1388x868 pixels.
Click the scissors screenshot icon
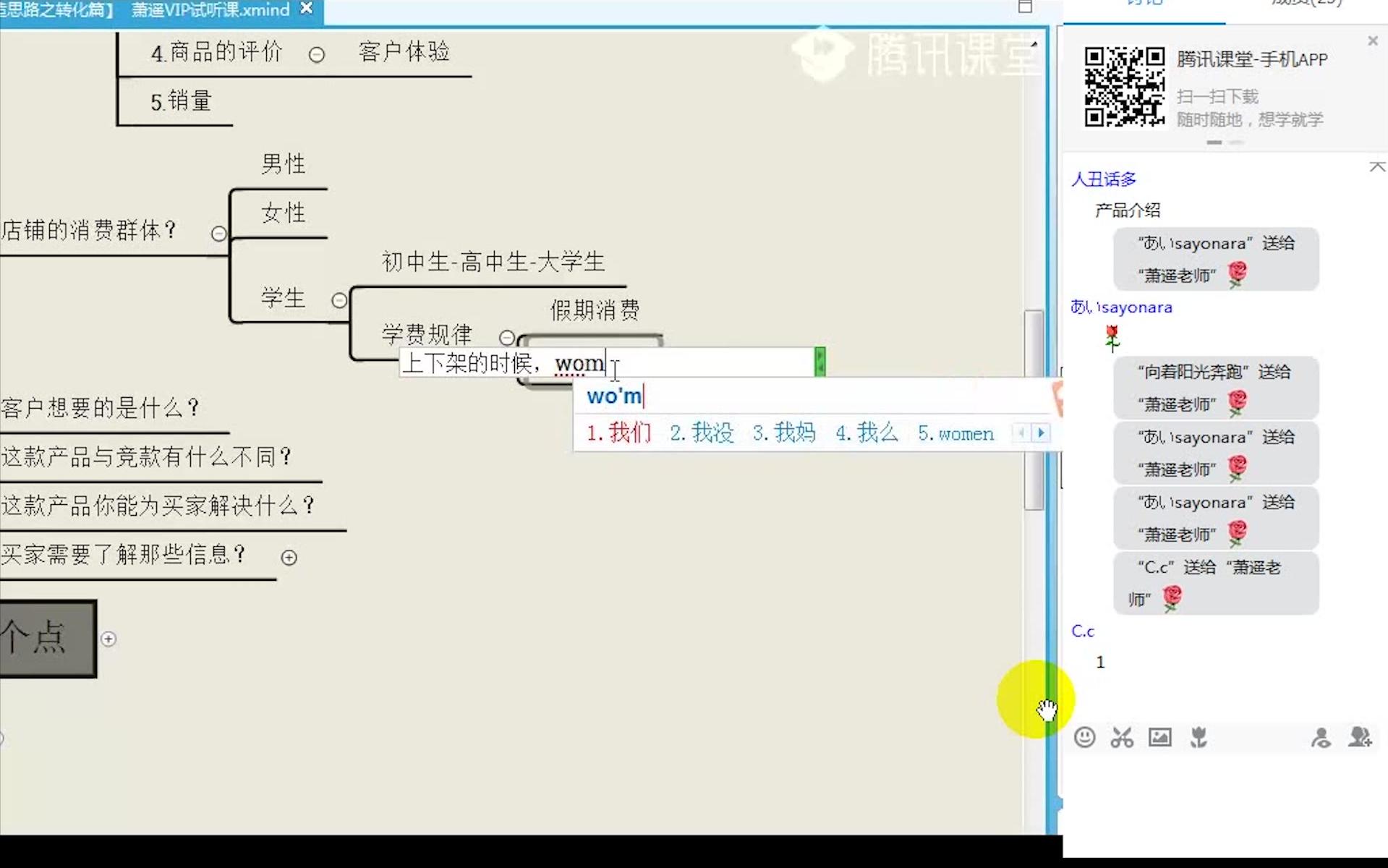1122,737
